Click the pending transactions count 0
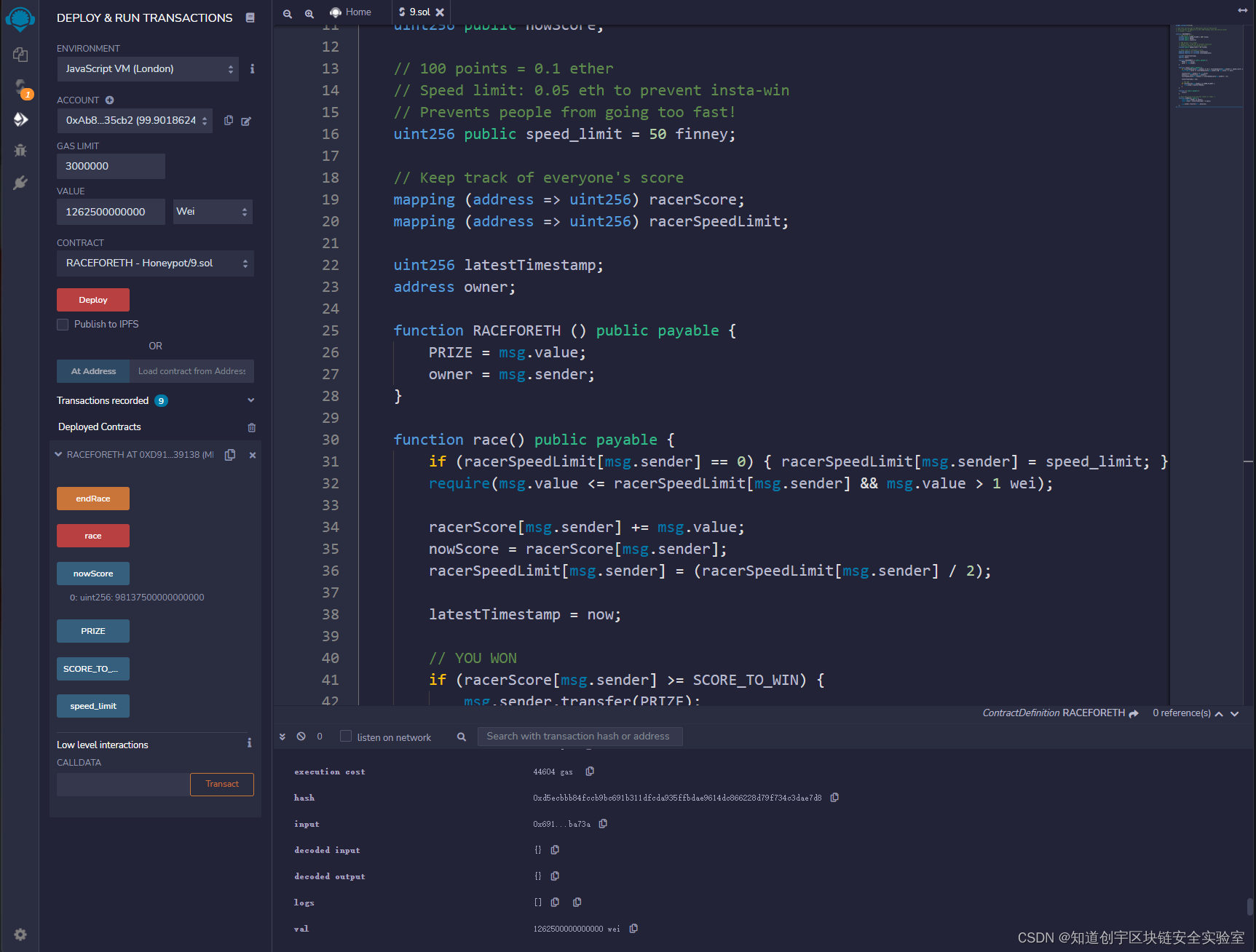 320,737
